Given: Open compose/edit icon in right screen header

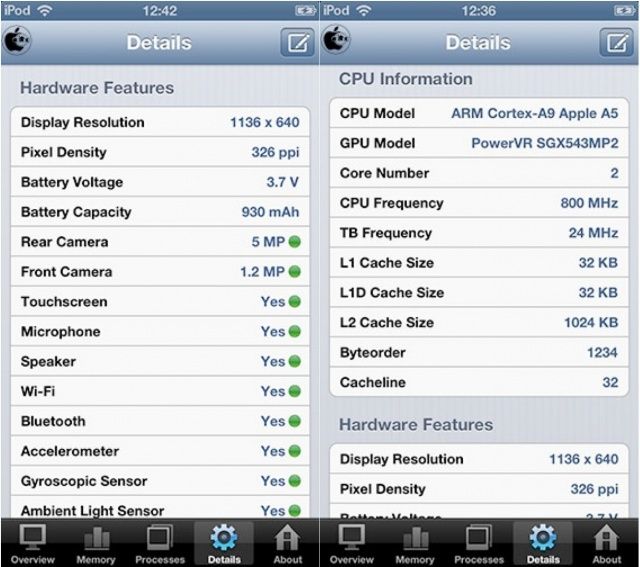Looking at the screenshot, I should (616, 42).
